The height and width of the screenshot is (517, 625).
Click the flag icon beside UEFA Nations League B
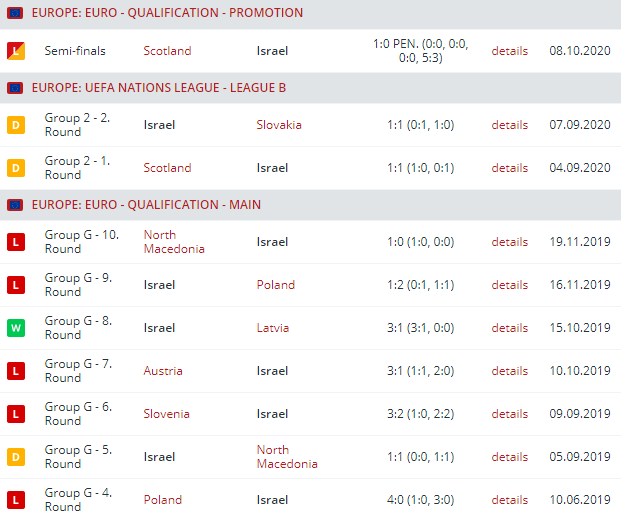point(15,88)
